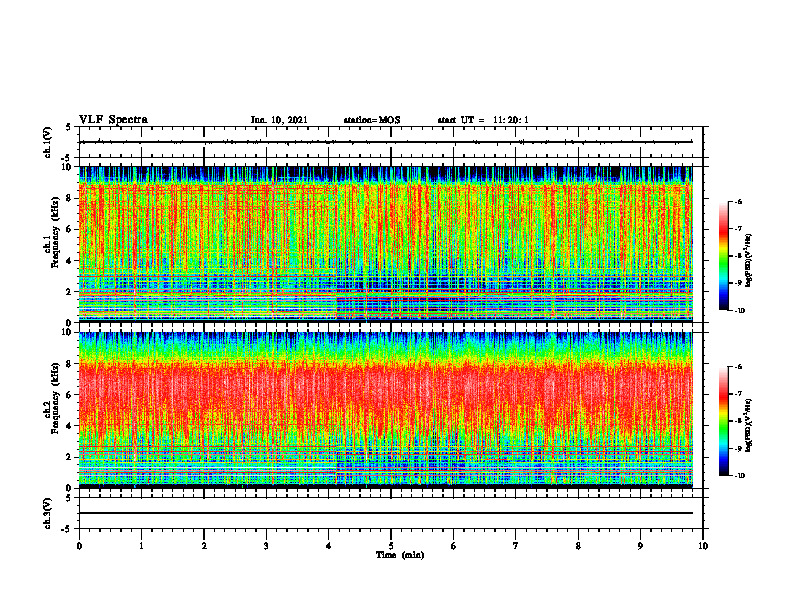Screen dimensions: 792x612
Task: Click the ch.1 color bar "-10" label
Action: (x=740, y=311)
